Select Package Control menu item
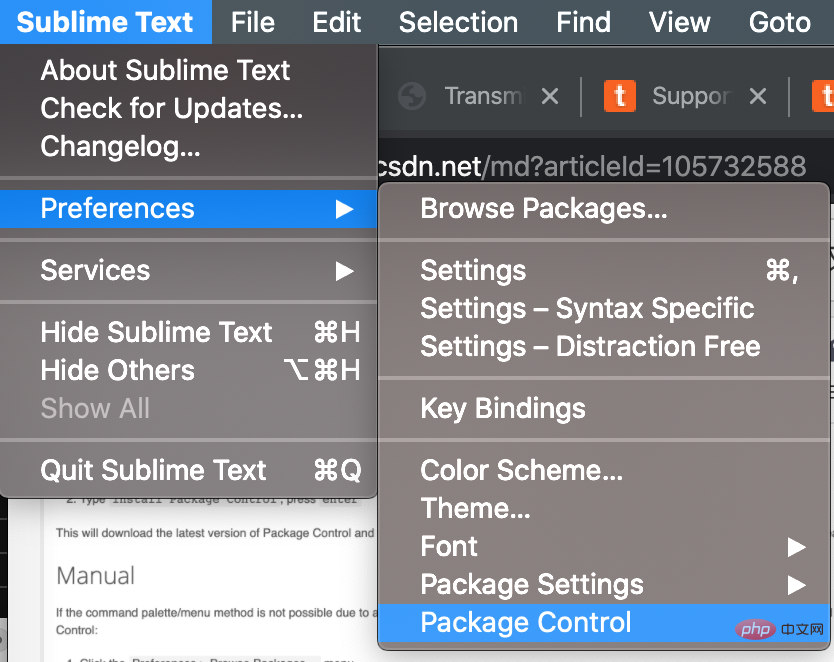This screenshot has width=834, height=662. [604, 623]
